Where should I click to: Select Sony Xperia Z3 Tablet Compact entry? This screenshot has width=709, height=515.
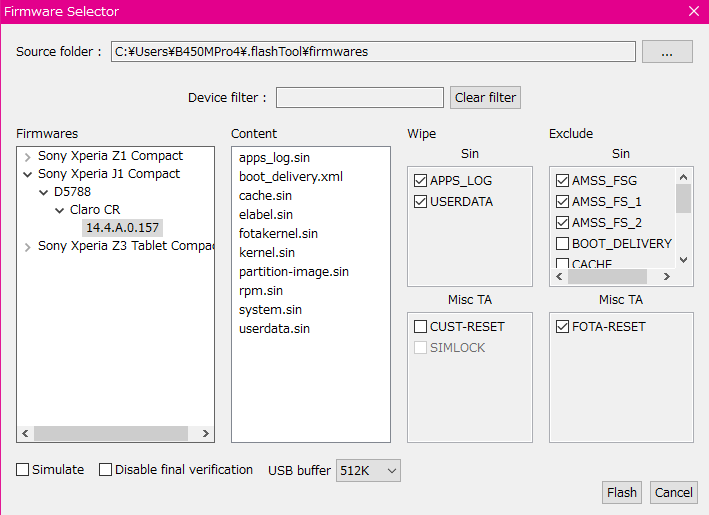coord(125,246)
